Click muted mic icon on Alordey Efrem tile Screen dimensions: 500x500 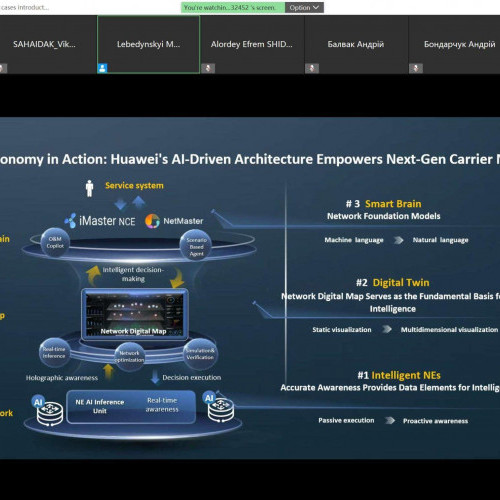208,68
